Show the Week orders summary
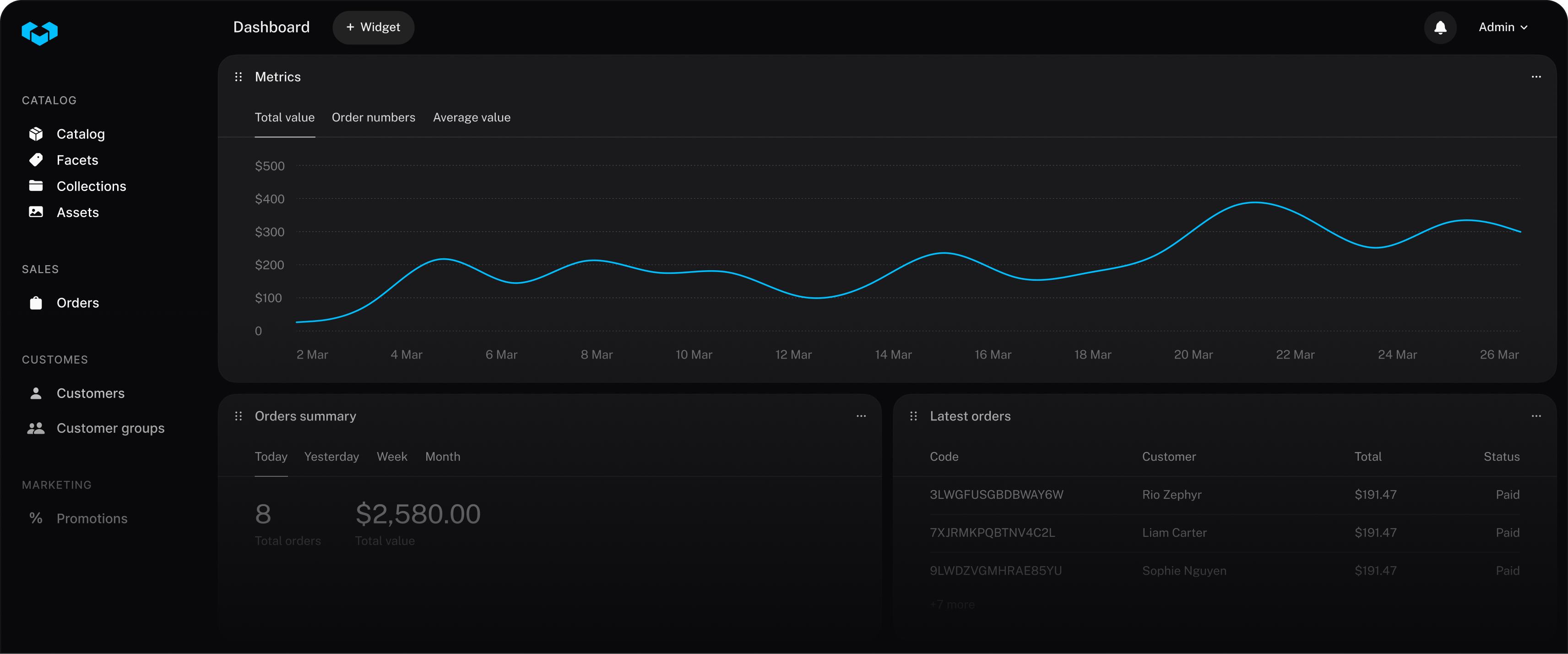 click(391, 457)
